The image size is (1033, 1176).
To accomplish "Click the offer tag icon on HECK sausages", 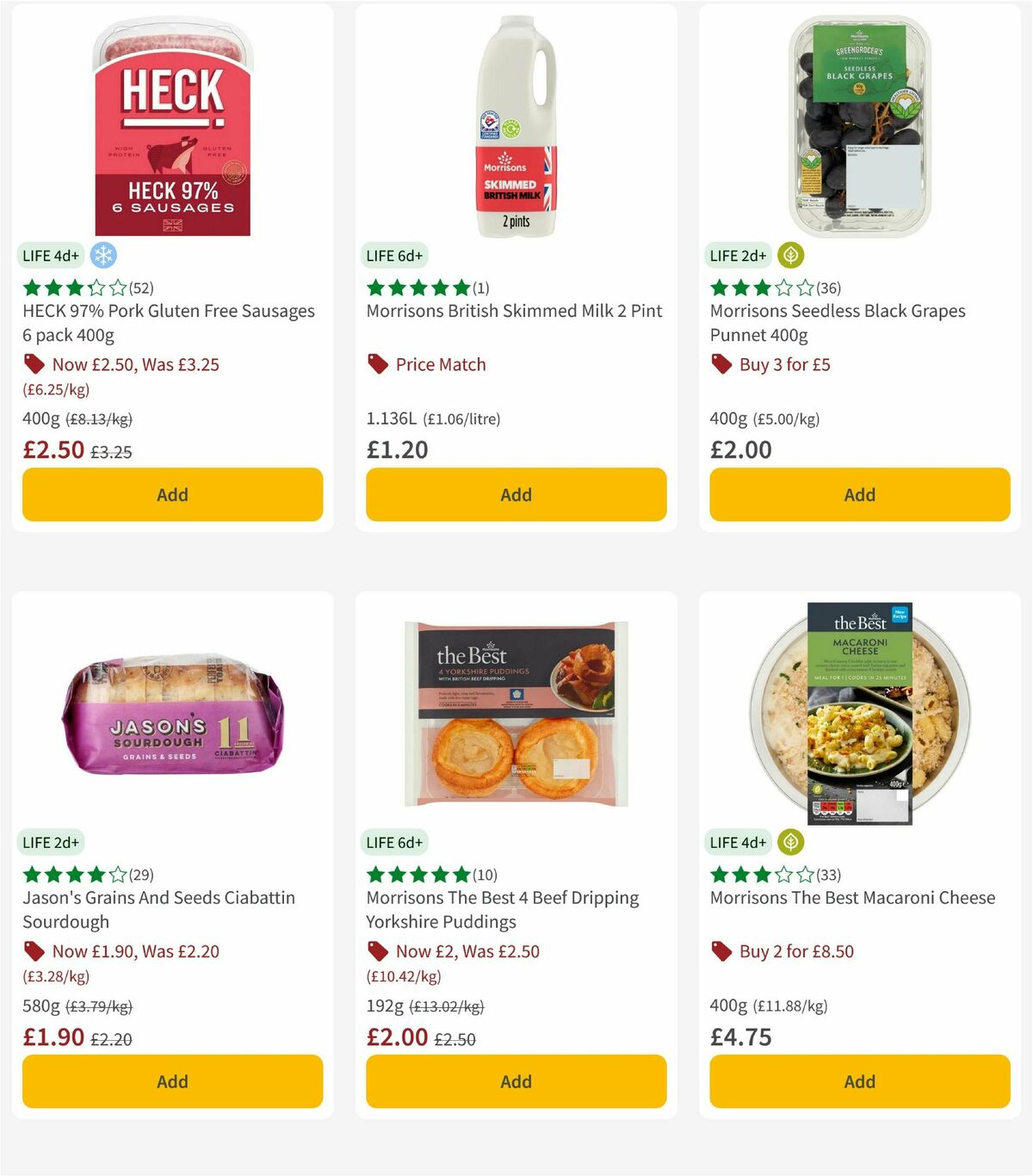I will (34, 364).
